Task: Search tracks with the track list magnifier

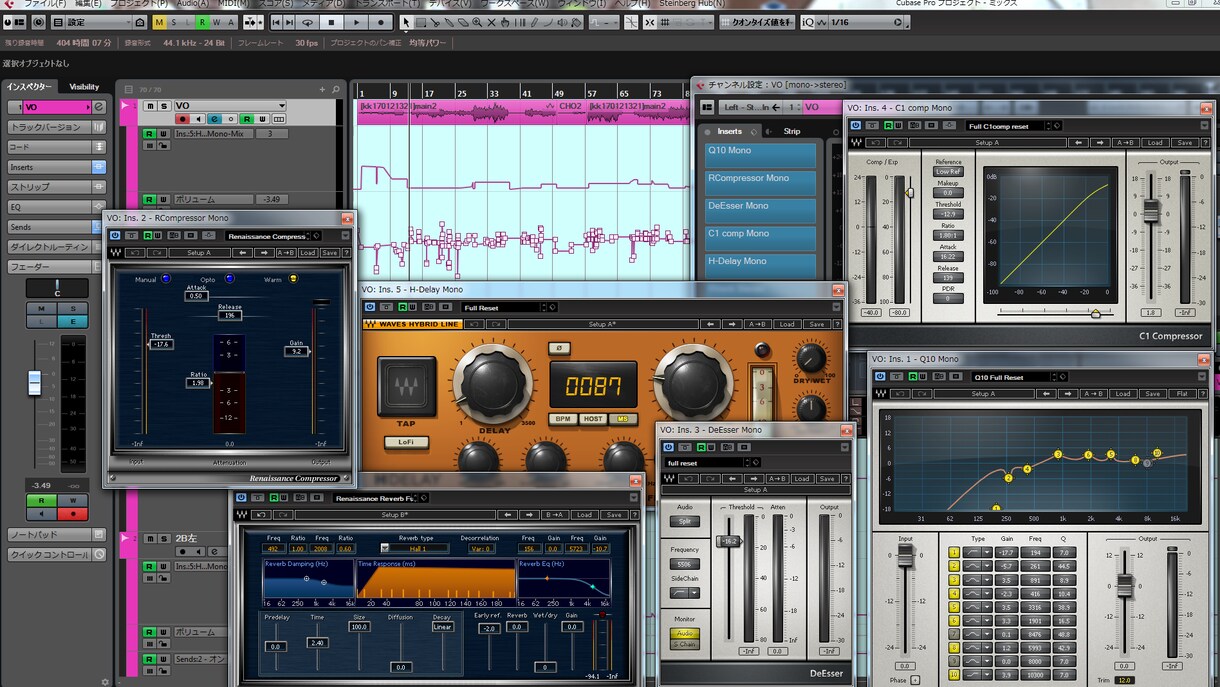Action: click(336, 90)
